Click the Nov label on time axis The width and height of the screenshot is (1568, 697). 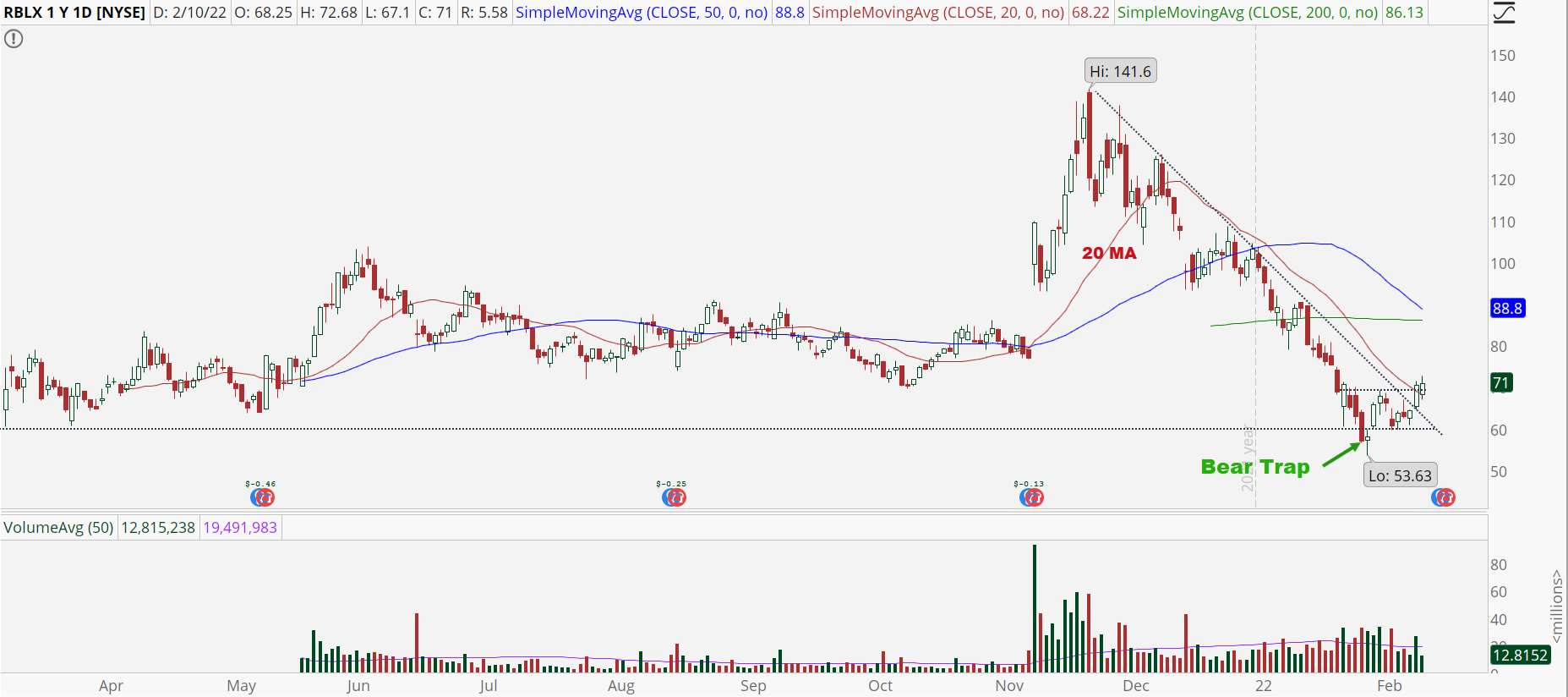(1009, 685)
